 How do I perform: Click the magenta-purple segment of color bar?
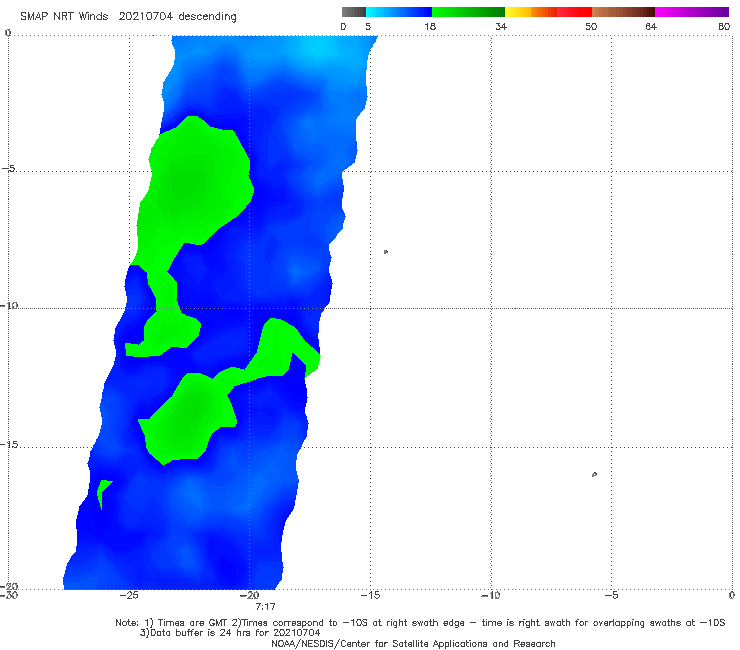pos(692,12)
